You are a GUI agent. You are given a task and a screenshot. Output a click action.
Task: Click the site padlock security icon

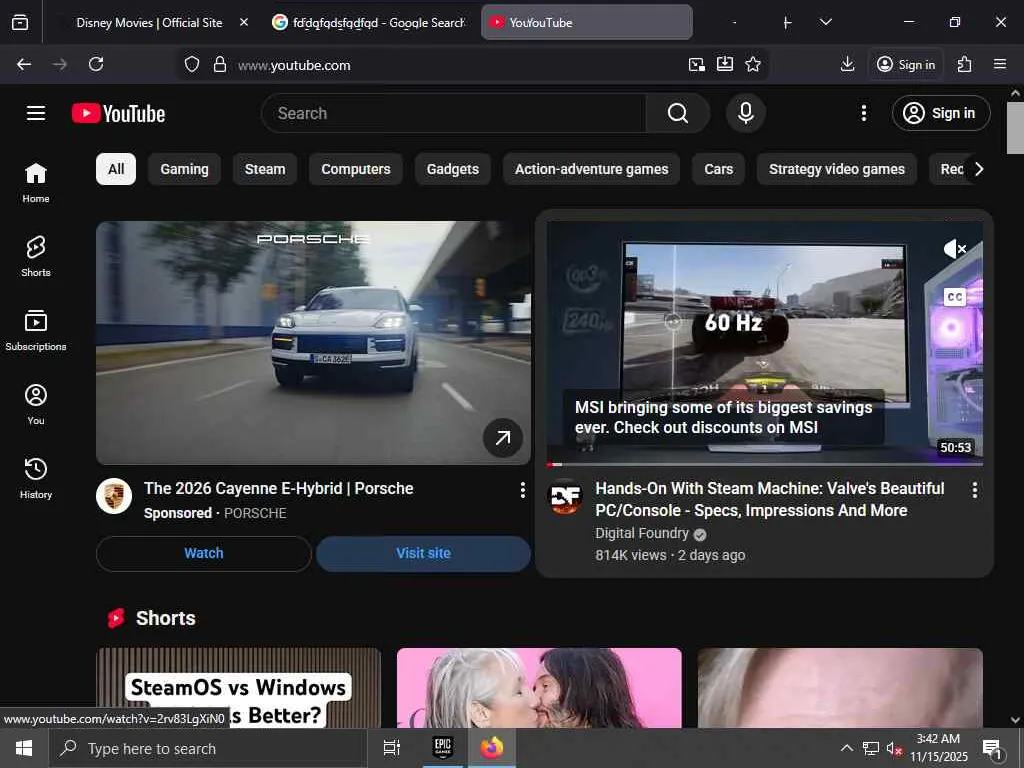point(220,64)
